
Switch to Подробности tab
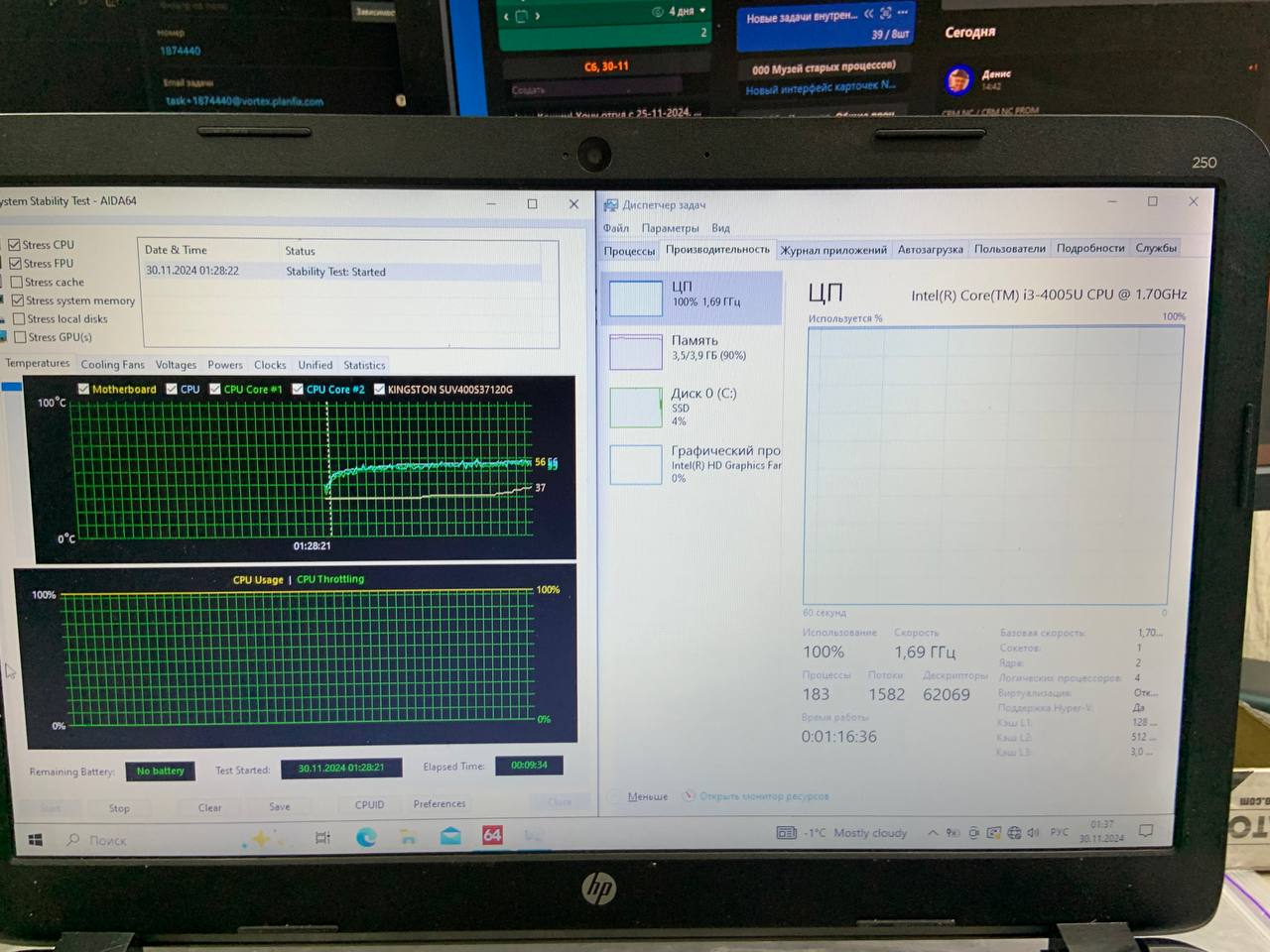tap(1090, 248)
